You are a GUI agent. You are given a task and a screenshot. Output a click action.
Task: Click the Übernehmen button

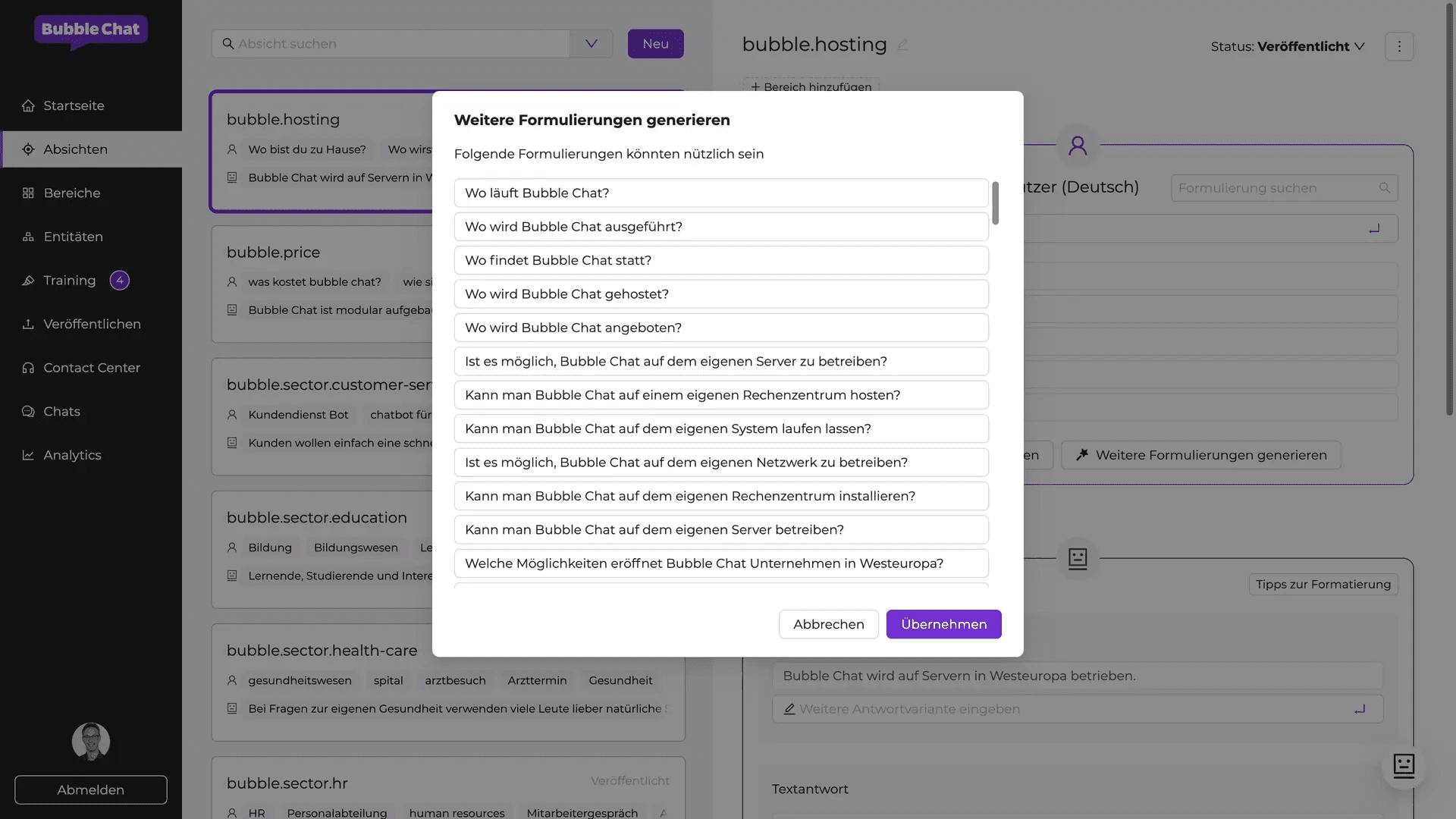943,624
